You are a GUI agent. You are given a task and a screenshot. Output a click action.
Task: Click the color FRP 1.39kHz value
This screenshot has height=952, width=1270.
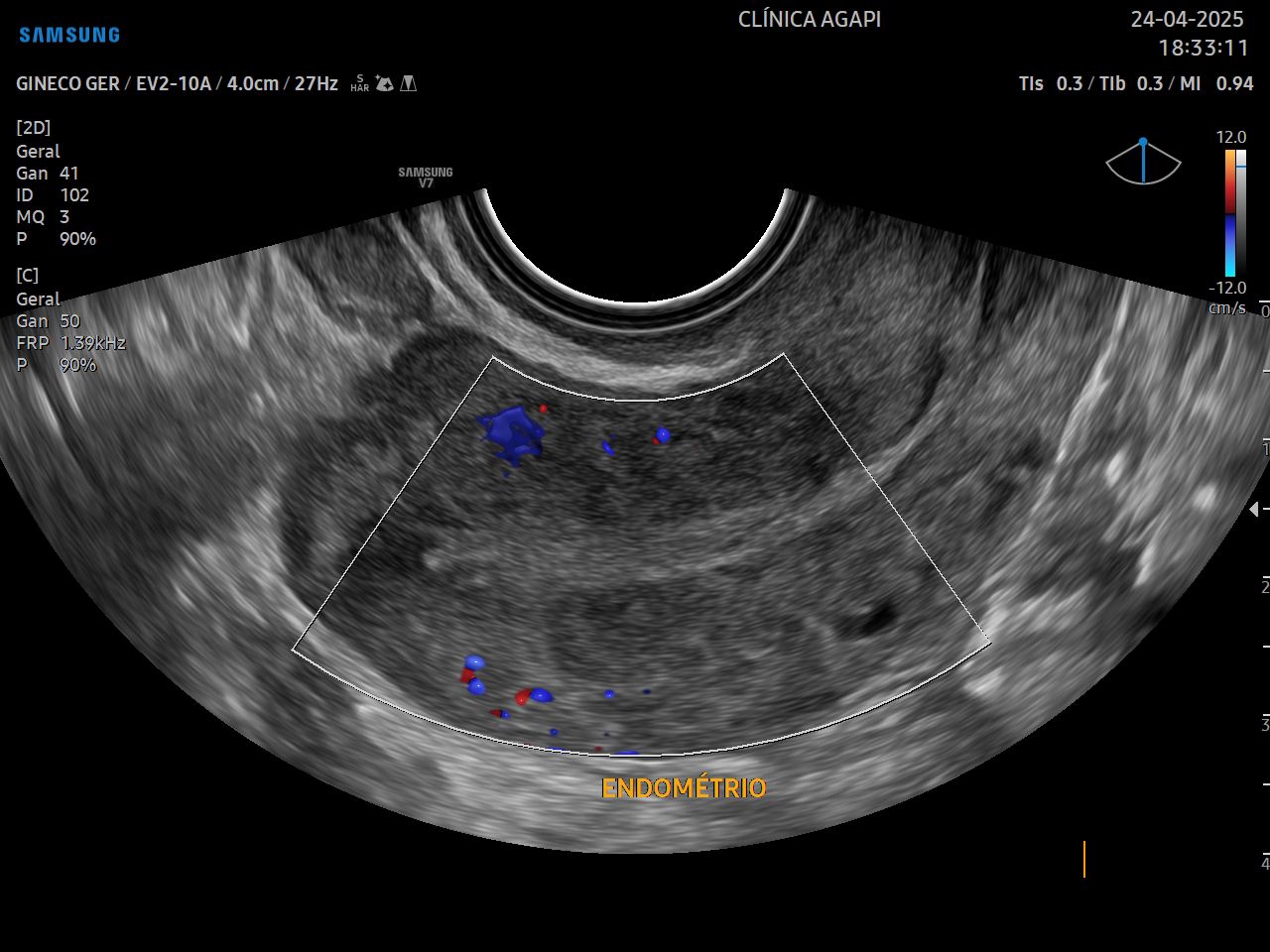(92, 343)
